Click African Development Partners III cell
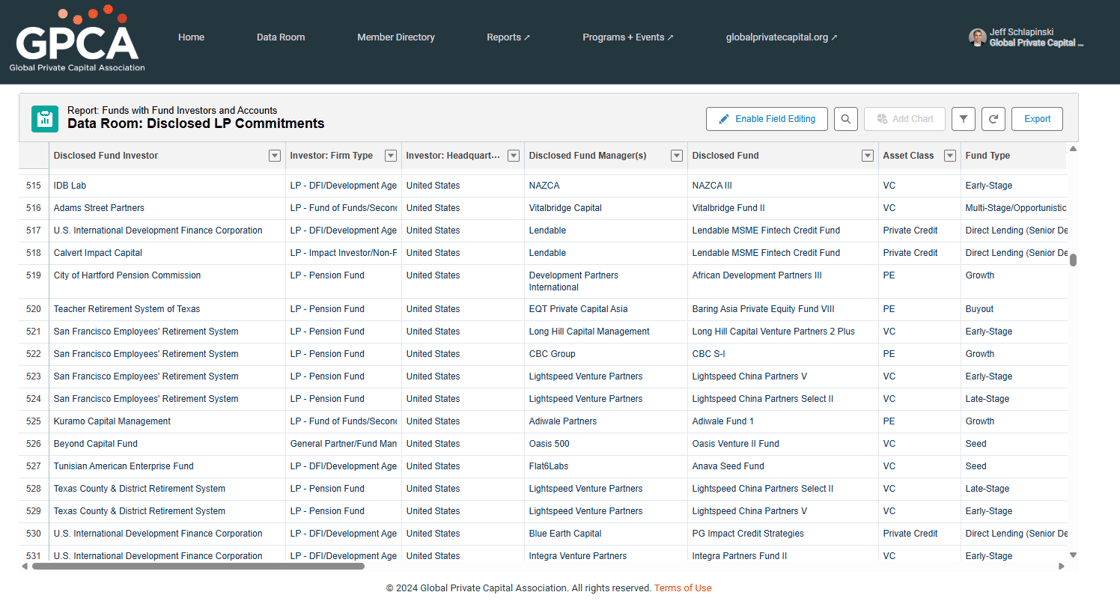 coord(783,281)
